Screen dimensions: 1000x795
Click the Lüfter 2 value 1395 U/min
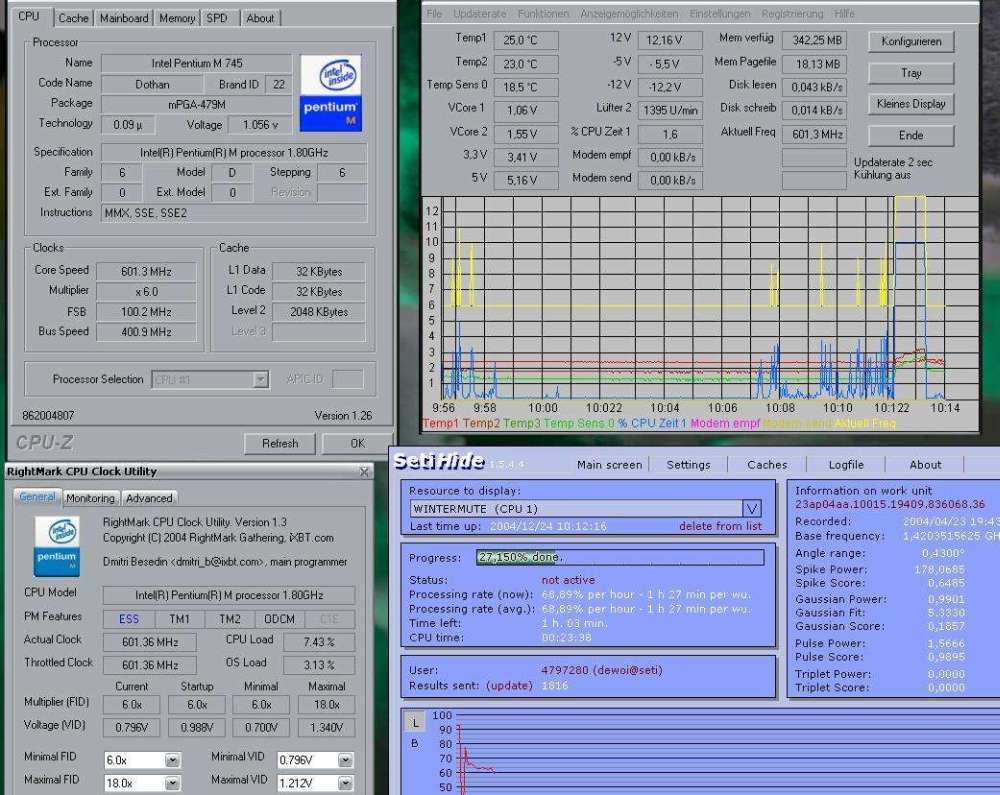[x=670, y=110]
